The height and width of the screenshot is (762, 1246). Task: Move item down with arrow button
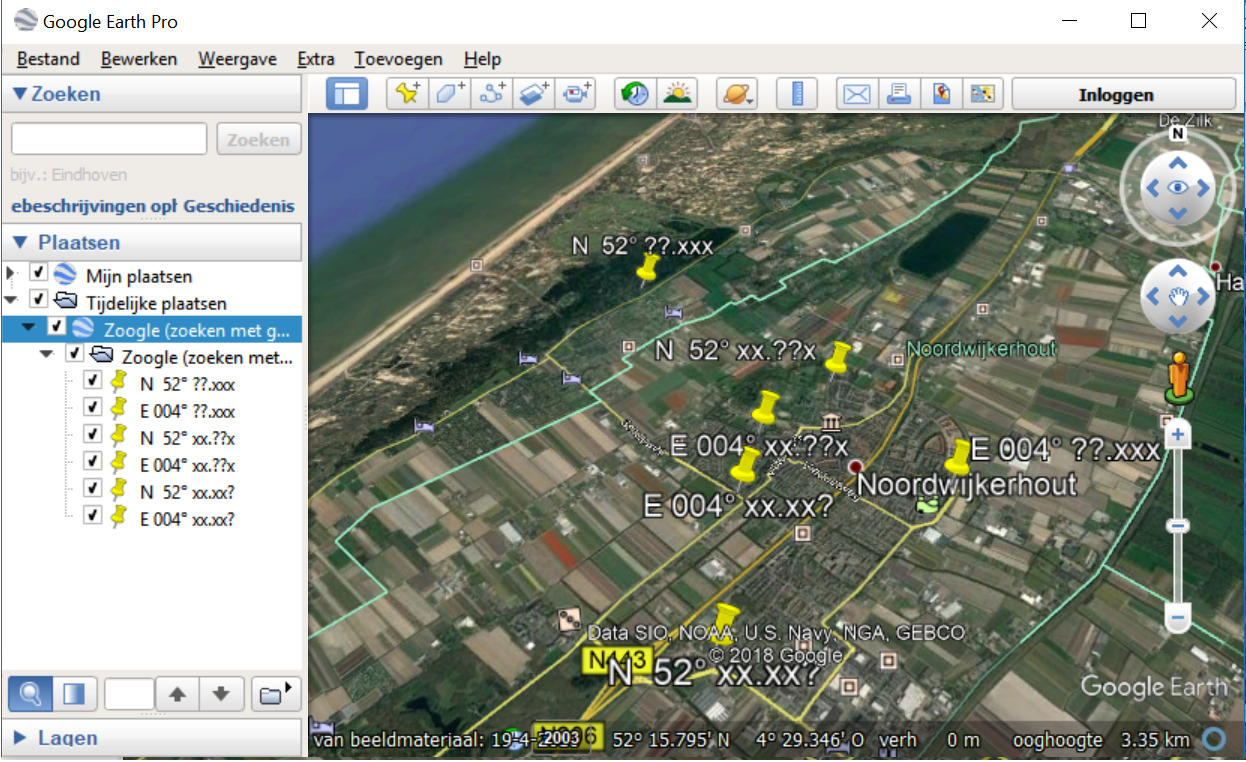pos(221,693)
